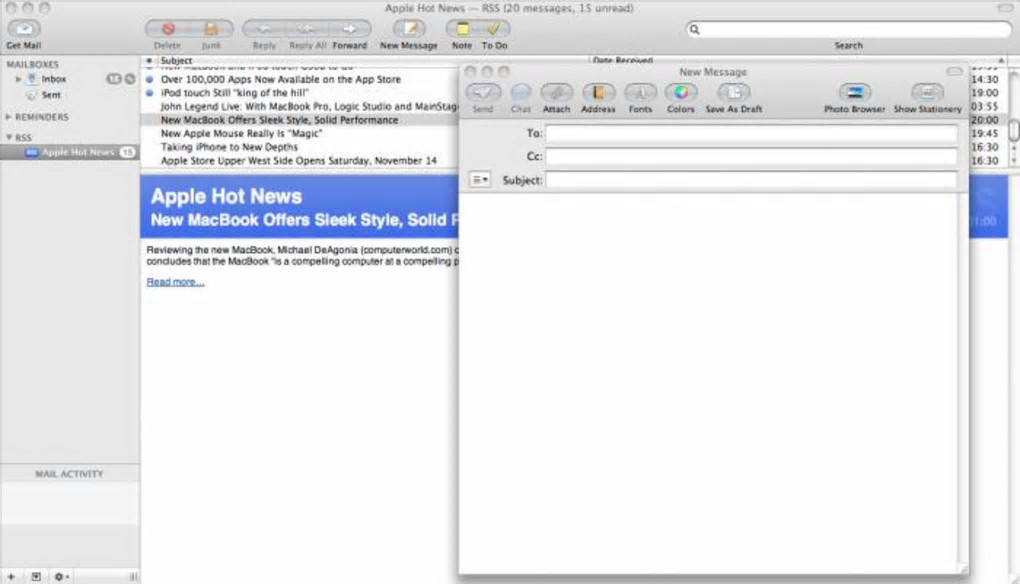
Task: Click the Chat icon in New Message
Action: click(x=520, y=92)
